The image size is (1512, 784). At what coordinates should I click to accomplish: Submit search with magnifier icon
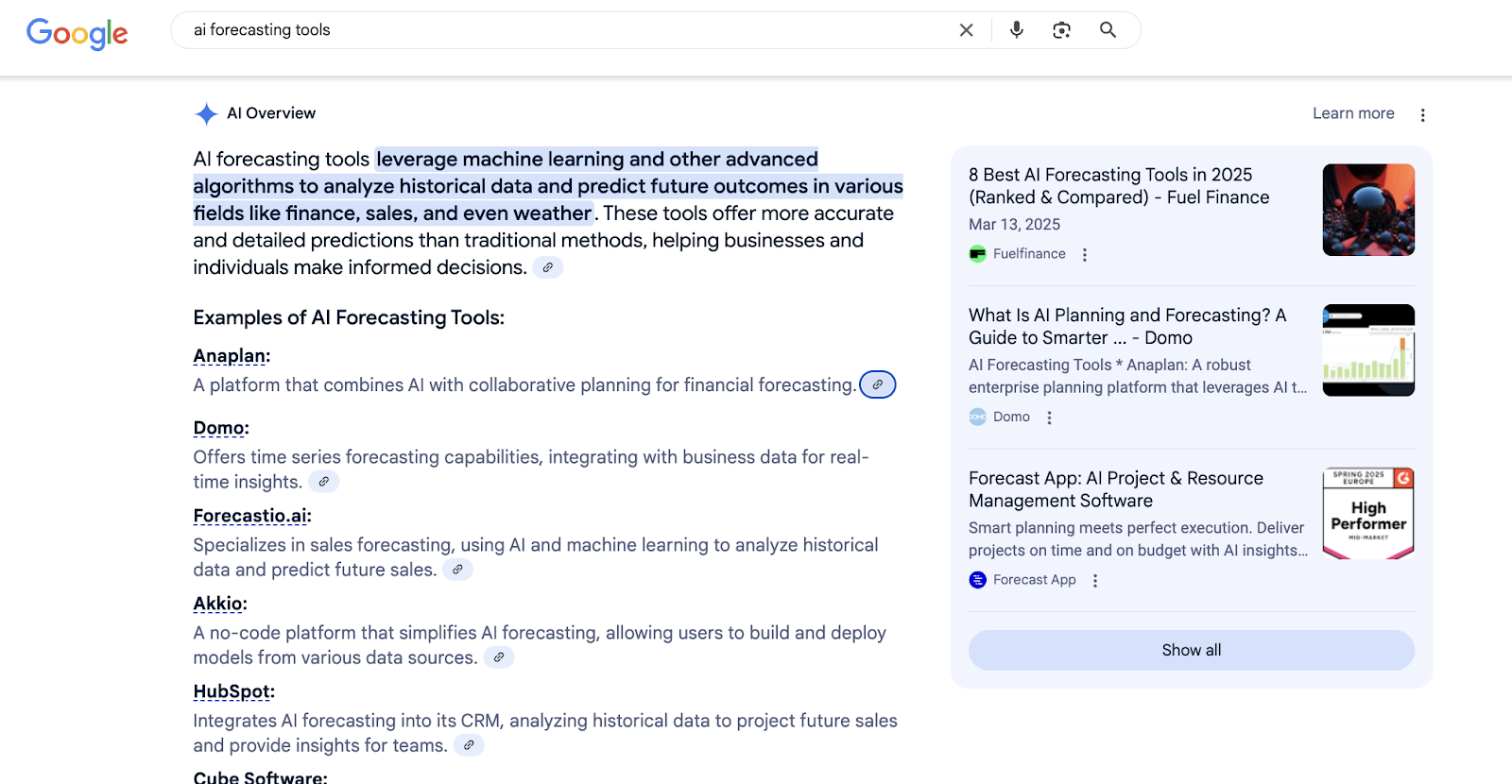pyautogui.click(x=1108, y=30)
